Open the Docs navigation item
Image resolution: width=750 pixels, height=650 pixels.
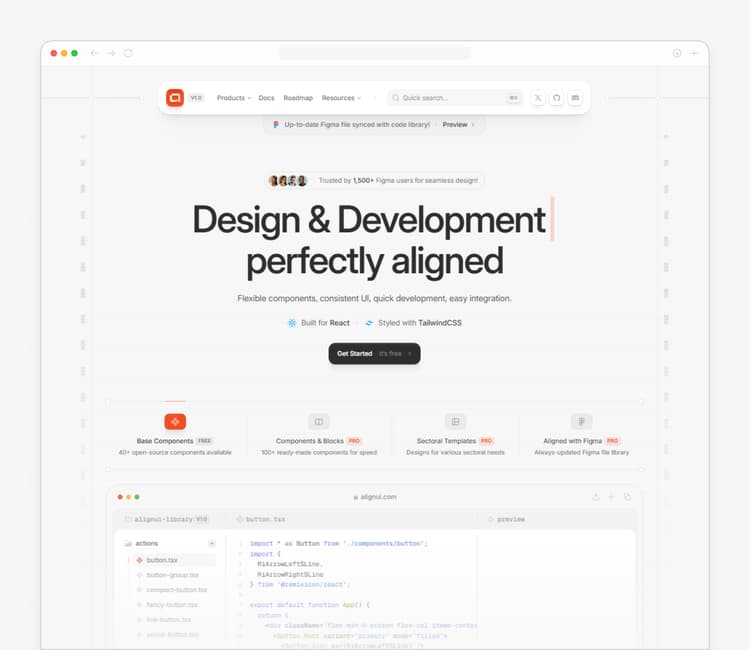tap(266, 98)
